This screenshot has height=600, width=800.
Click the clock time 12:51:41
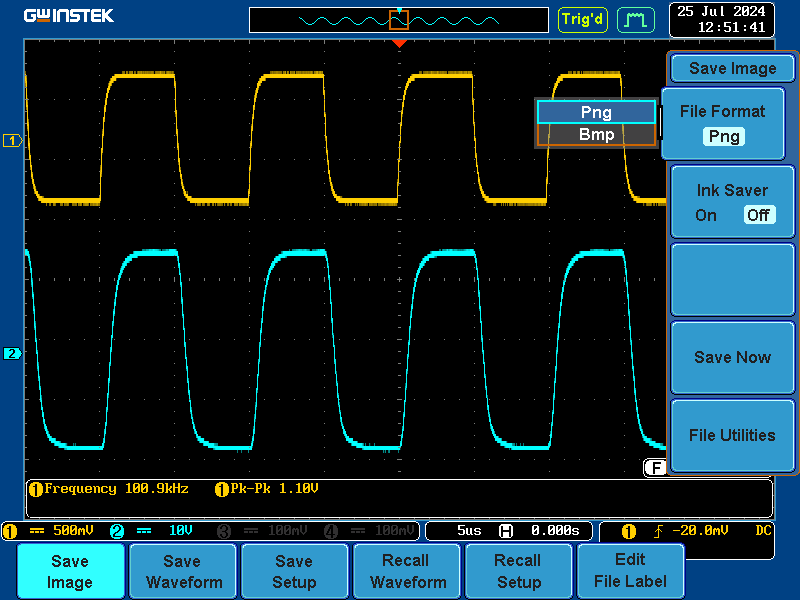click(x=732, y=28)
